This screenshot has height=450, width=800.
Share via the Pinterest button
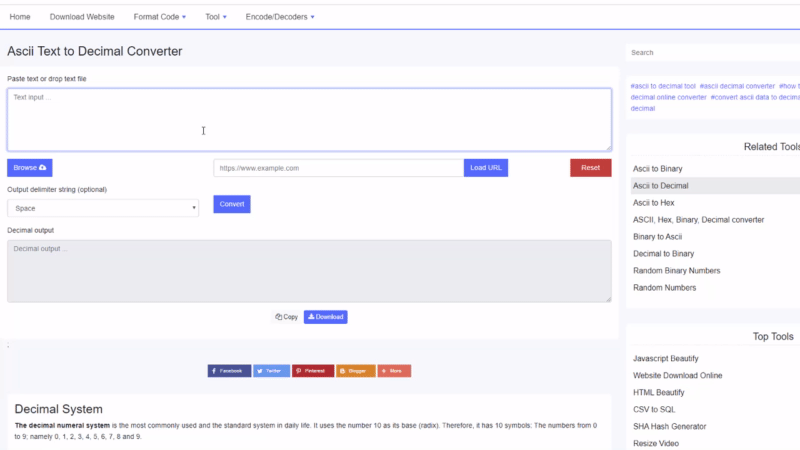point(313,370)
